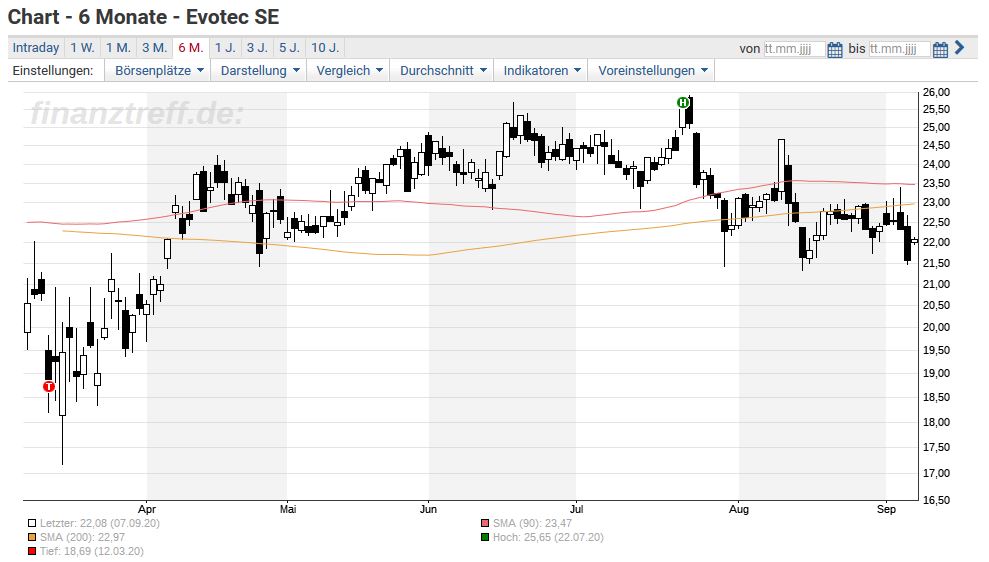The width and height of the screenshot is (989, 562).
Task: Expand the Börsenplätze dropdown
Action: click(x=159, y=71)
